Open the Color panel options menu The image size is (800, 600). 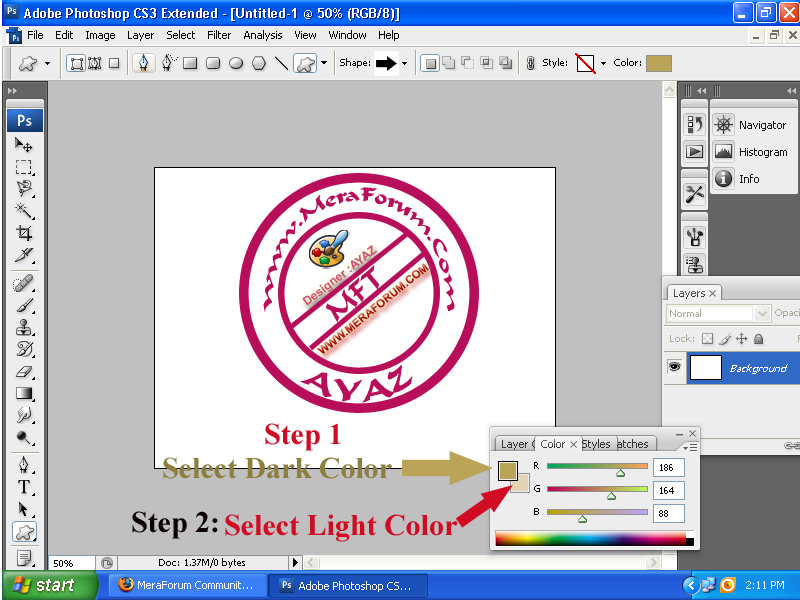pyautogui.click(x=690, y=447)
